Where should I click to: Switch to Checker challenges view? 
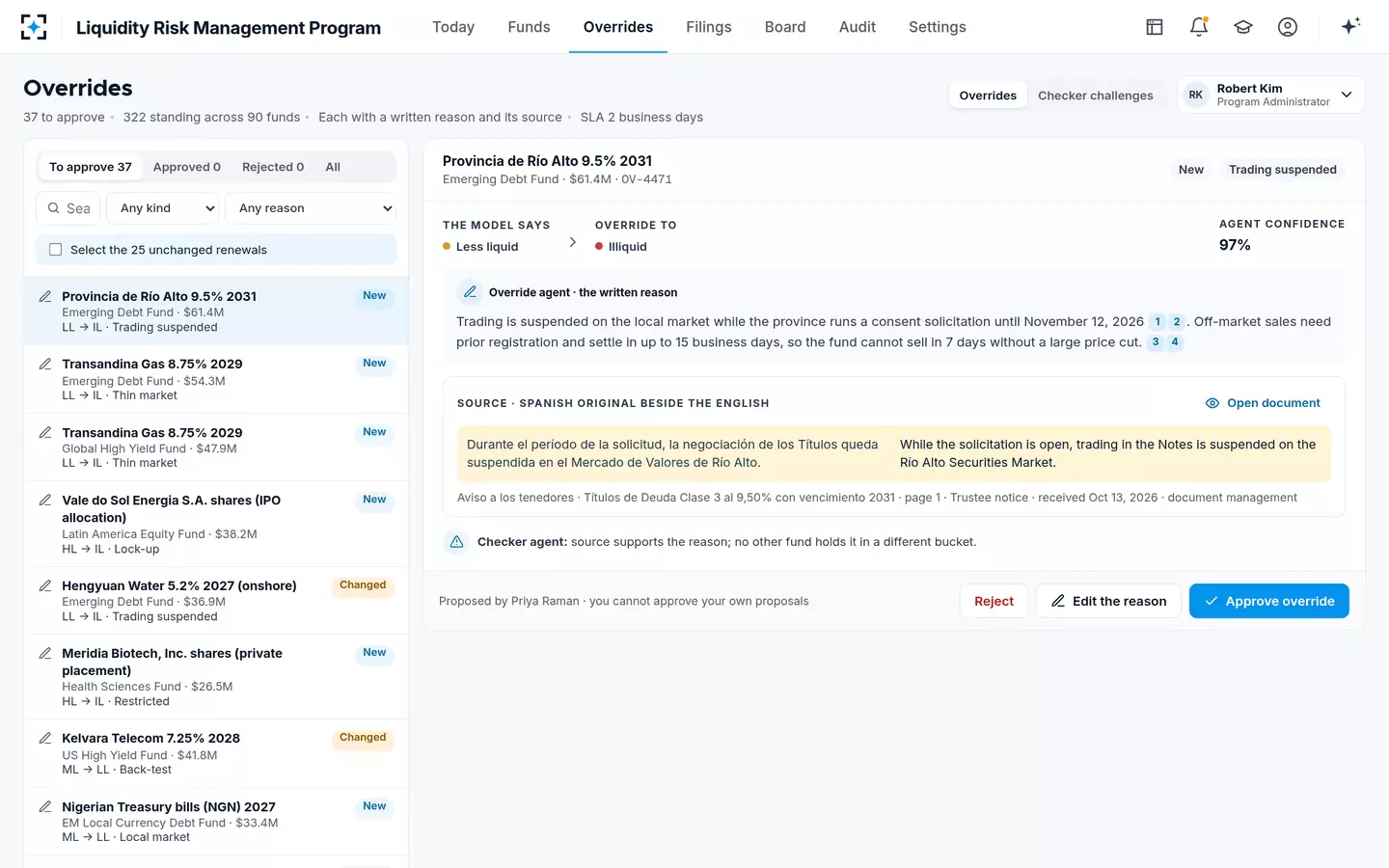1096,95
